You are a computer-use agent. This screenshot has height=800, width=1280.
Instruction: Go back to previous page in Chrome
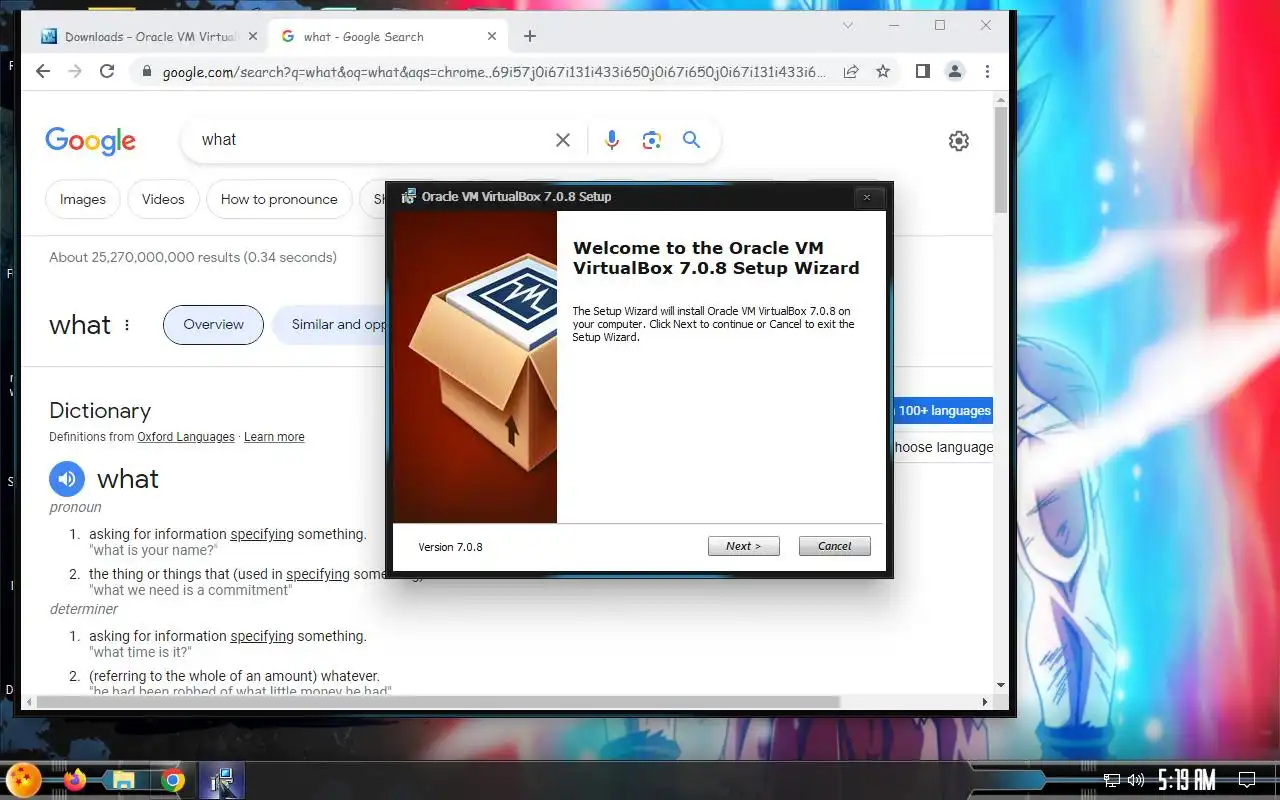(x=42, y=72)
